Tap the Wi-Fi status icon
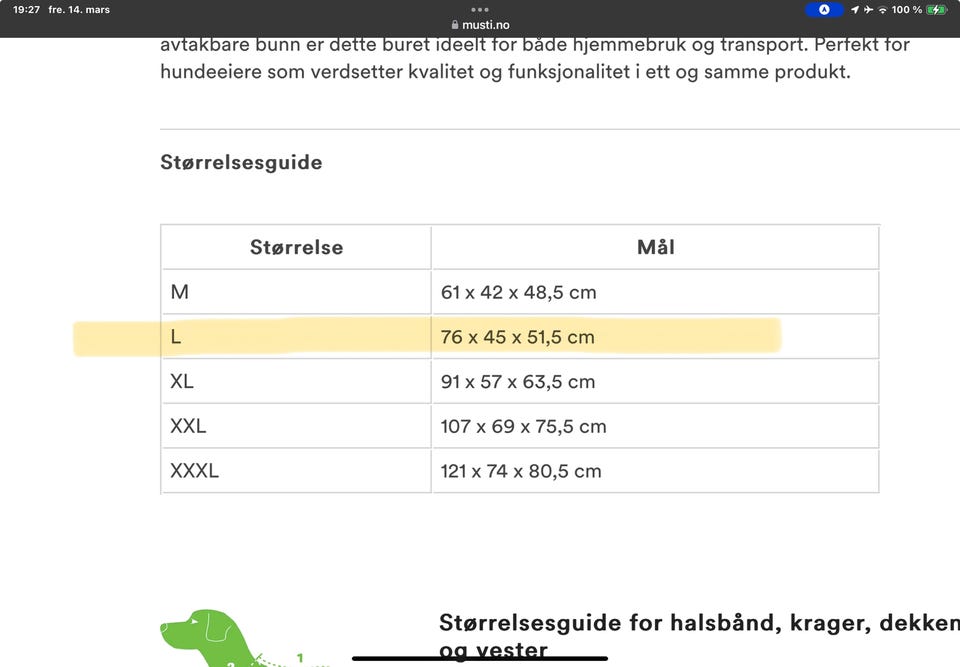The image size is (960, 667). coord(882,10)
